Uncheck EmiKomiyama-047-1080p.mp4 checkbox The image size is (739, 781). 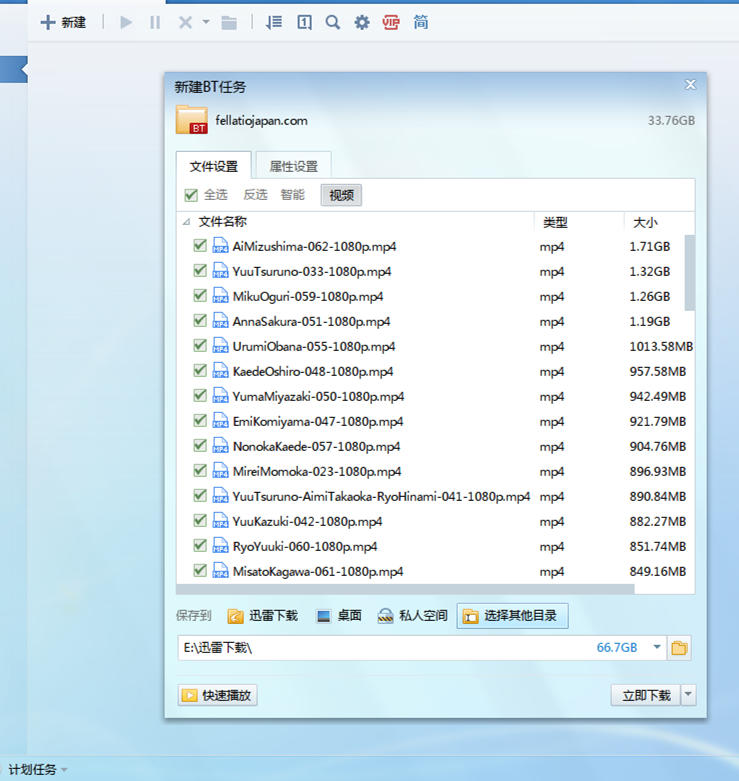(x=200, y=420)
